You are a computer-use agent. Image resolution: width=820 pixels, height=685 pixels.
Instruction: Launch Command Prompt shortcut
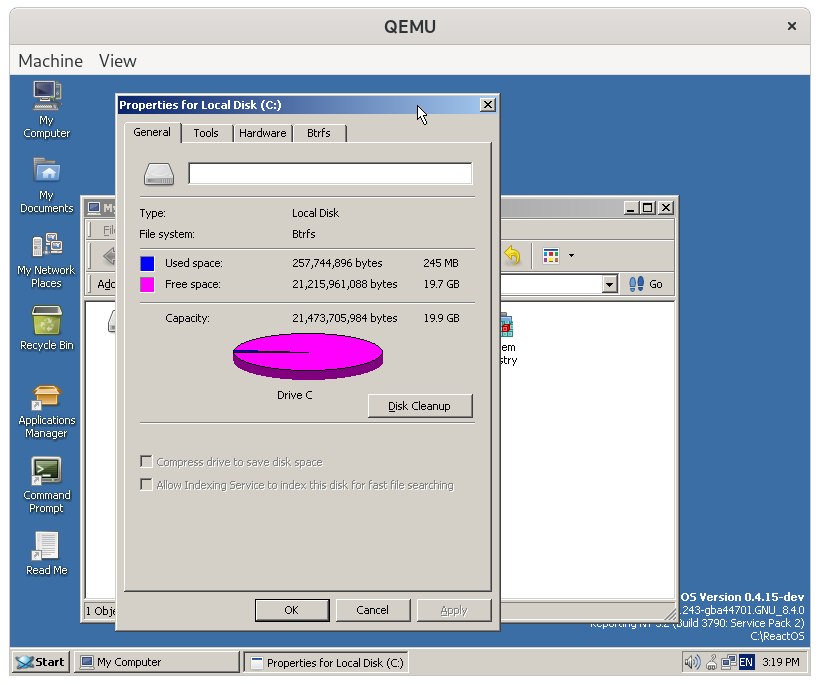47,485
